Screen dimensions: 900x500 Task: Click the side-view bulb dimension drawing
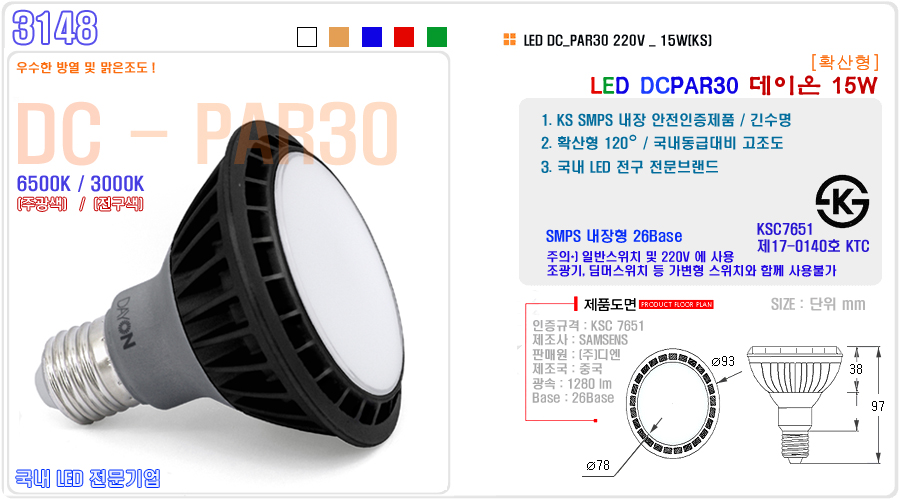click(x=795, y=402)
